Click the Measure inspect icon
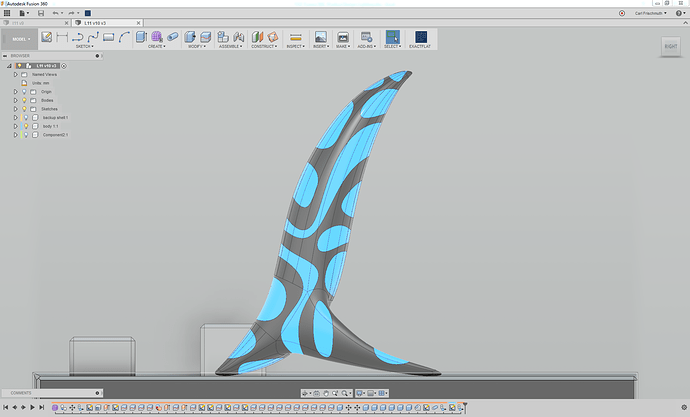690x417 pixels. (296, 37)
